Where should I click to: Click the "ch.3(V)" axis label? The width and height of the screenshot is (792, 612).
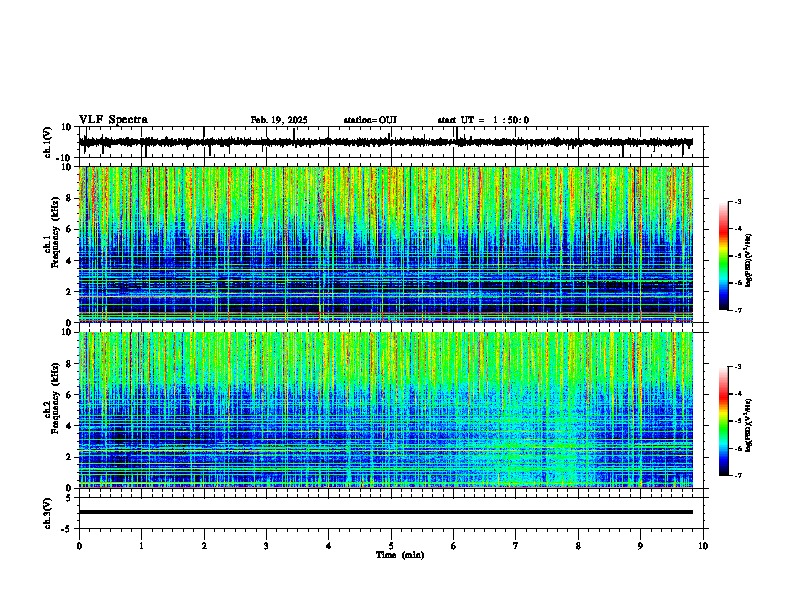[48, 513]
